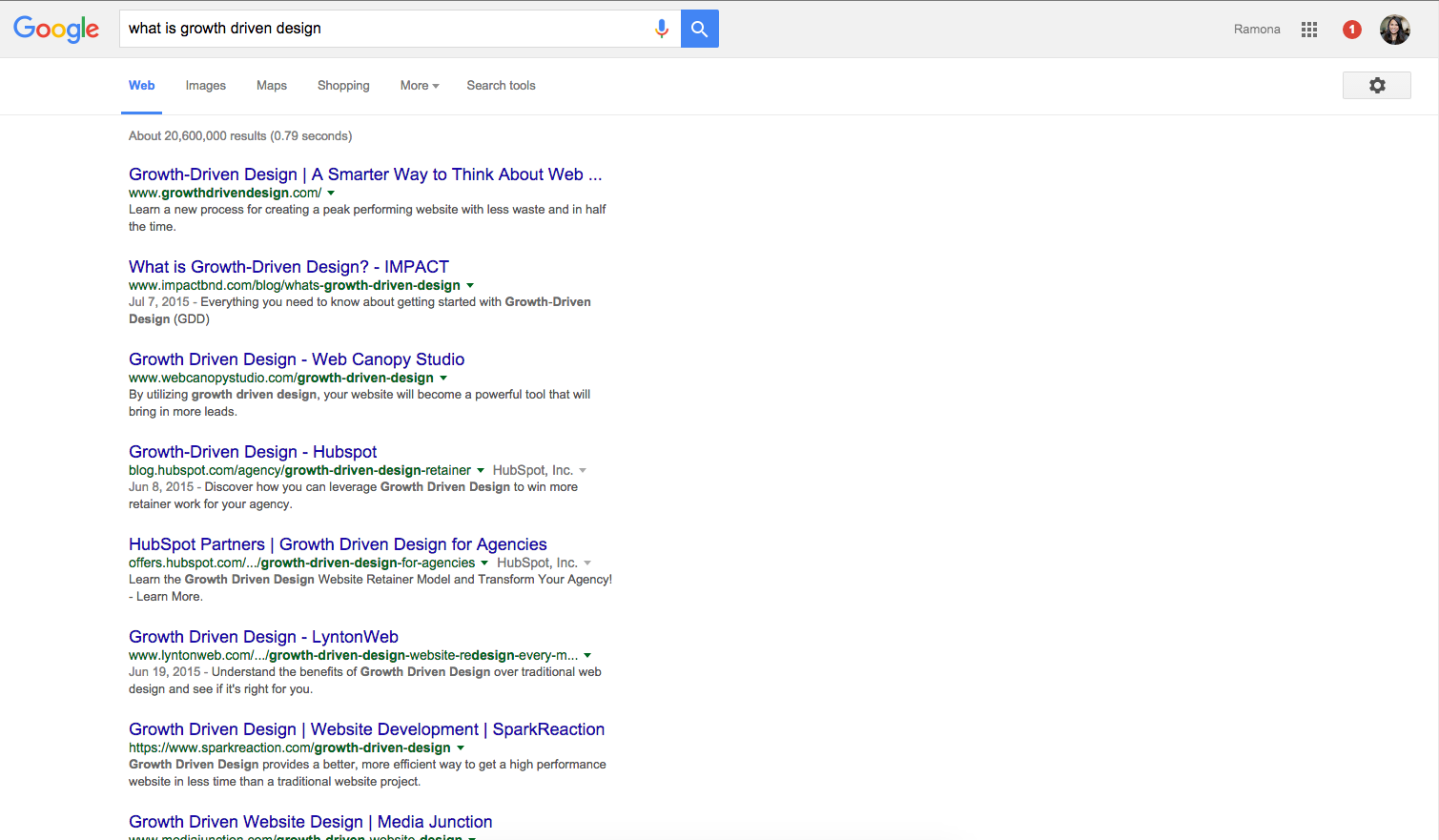
Task: View the red notifications badge
Action: click(1351, 30)
